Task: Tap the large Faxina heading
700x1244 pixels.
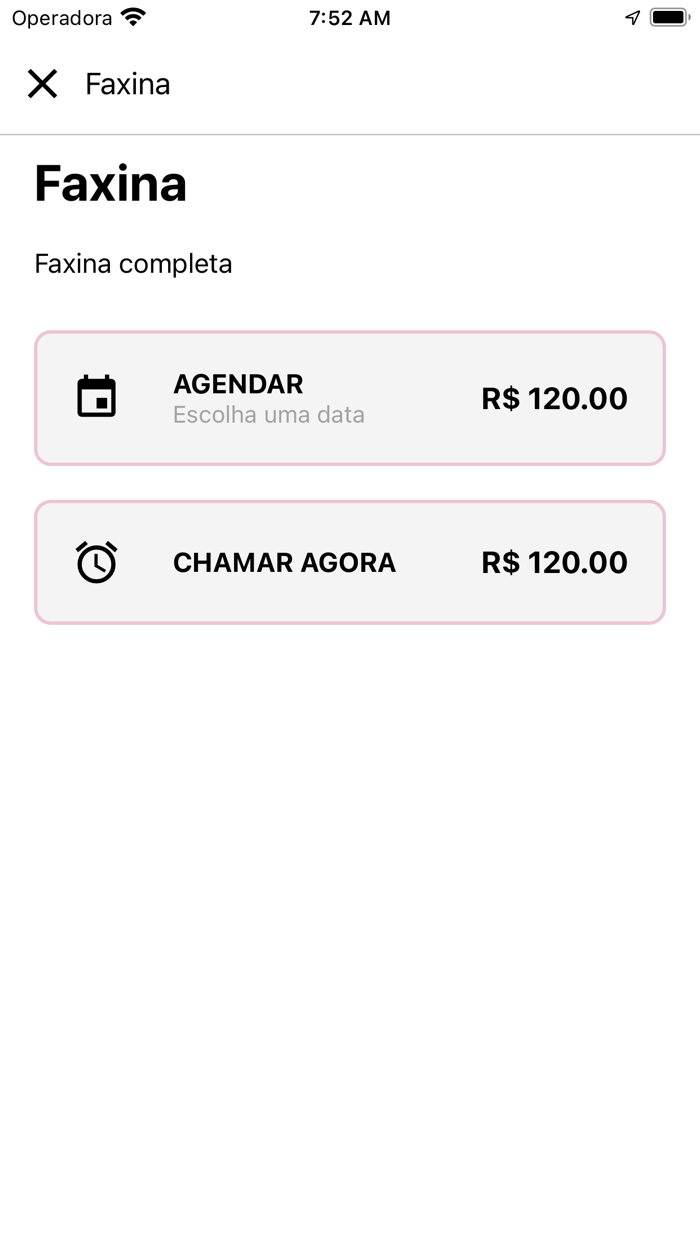Action: click(110, 184)
